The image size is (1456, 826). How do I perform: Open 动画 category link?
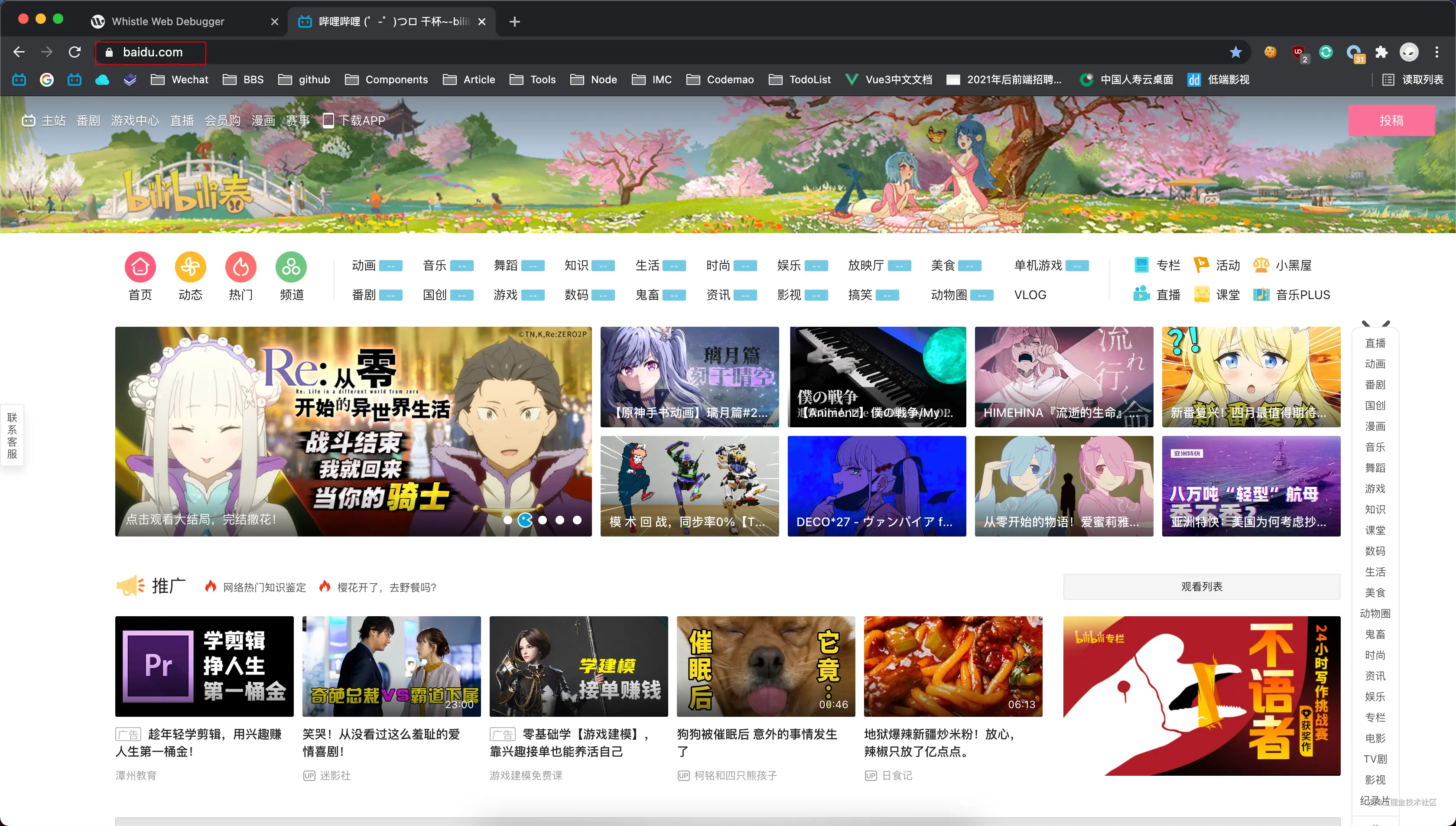(364, 265)
